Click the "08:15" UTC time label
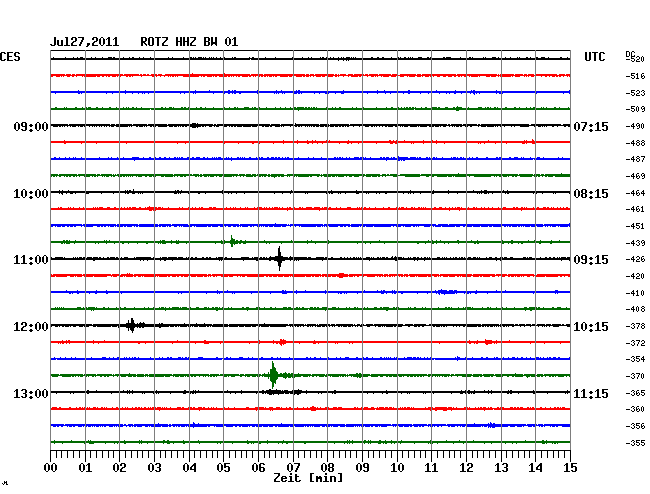This screenshot has height=494, width=650. [x=591, y=194]
